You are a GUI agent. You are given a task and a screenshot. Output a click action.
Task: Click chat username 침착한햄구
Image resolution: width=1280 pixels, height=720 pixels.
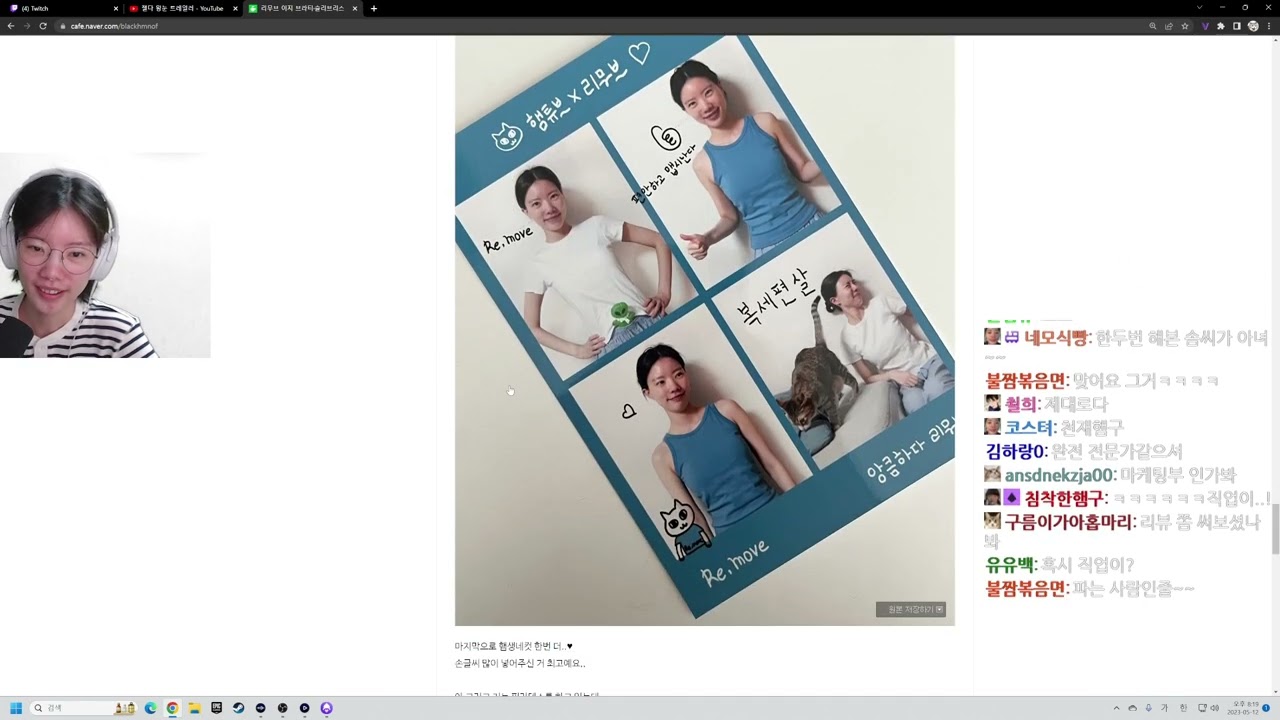click(1064, 498)
